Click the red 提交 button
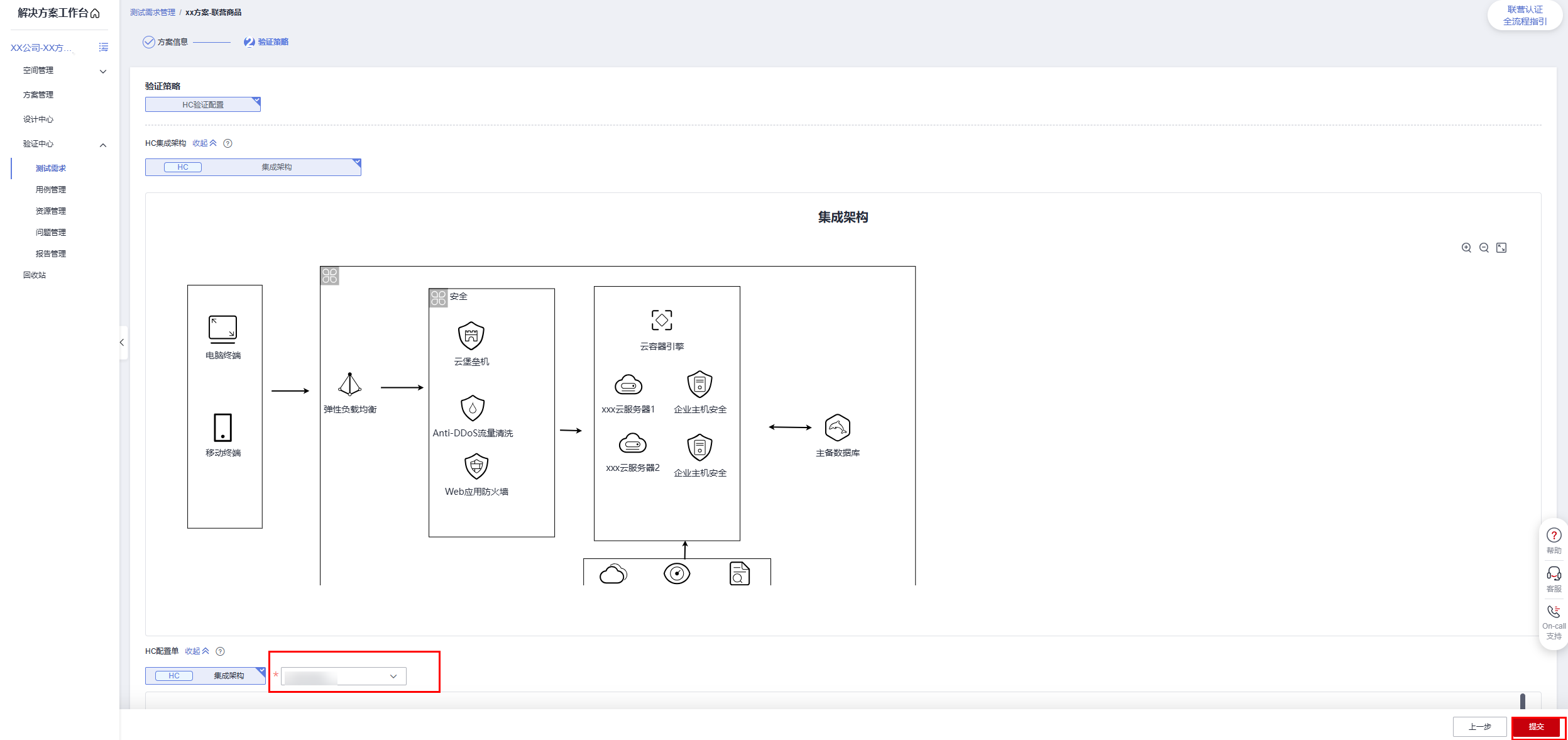 (1536, 727)
